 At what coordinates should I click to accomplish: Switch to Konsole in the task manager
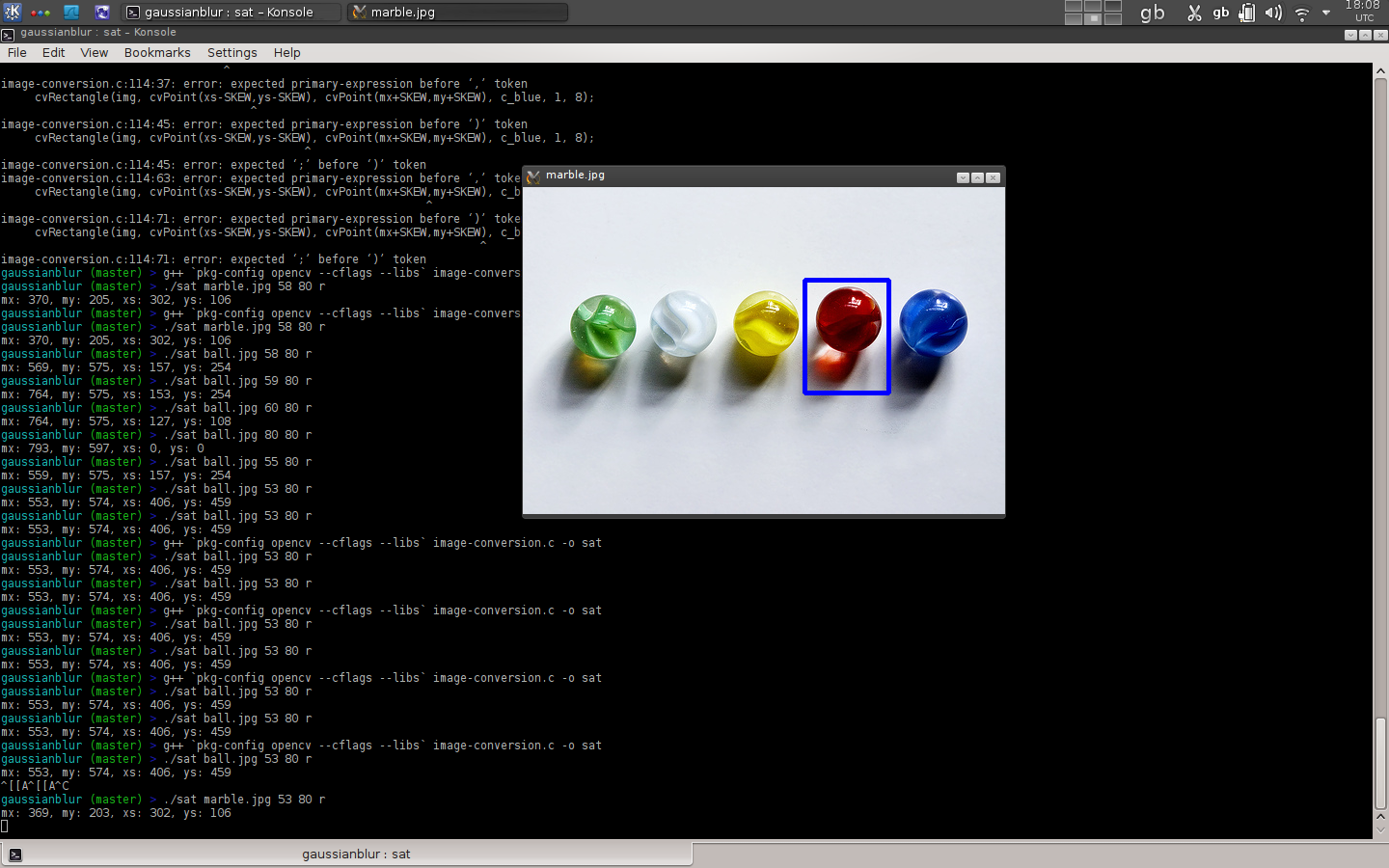[x=231, y=13]
